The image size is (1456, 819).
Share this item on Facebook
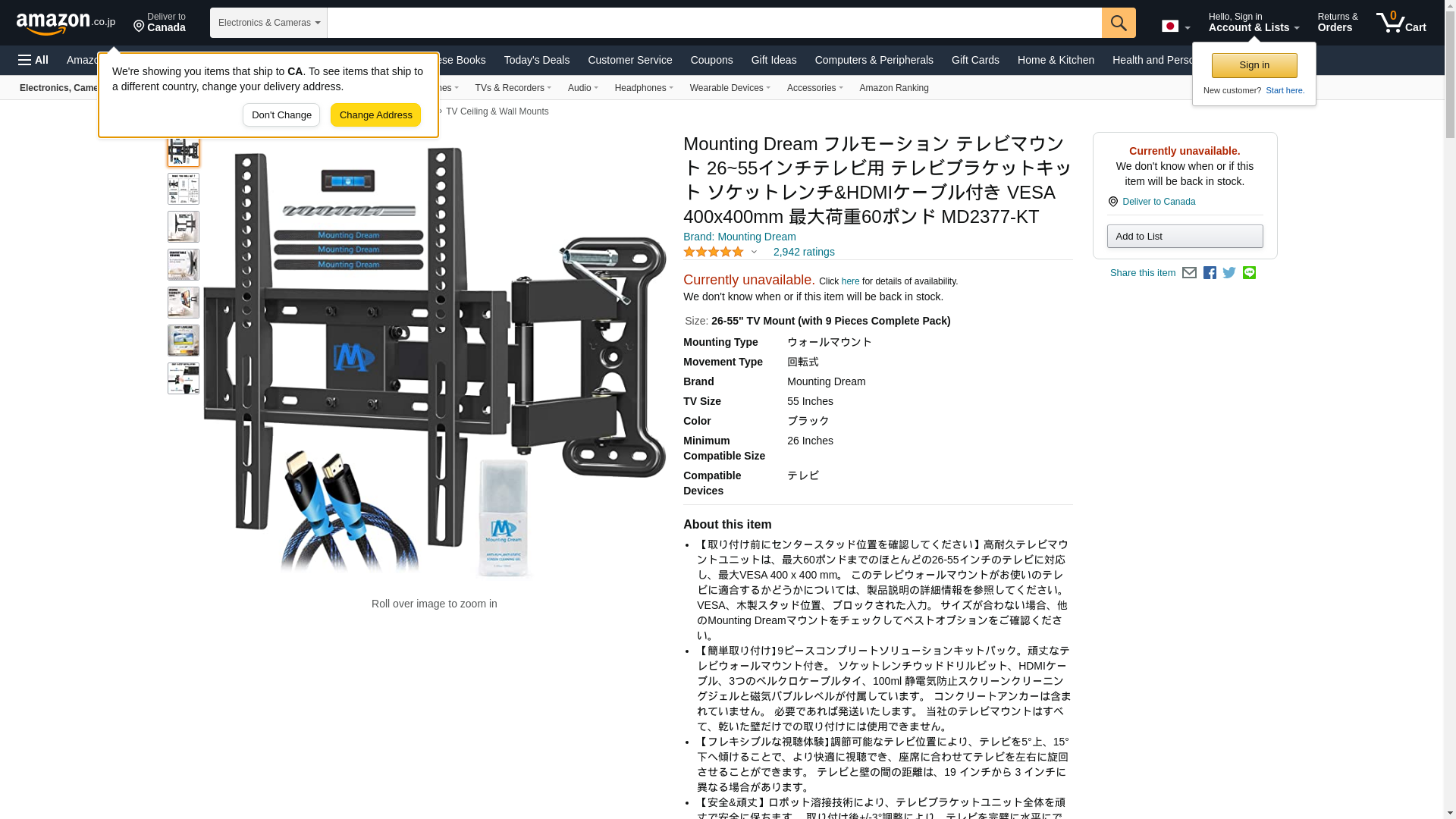(x=1210, y=273)
